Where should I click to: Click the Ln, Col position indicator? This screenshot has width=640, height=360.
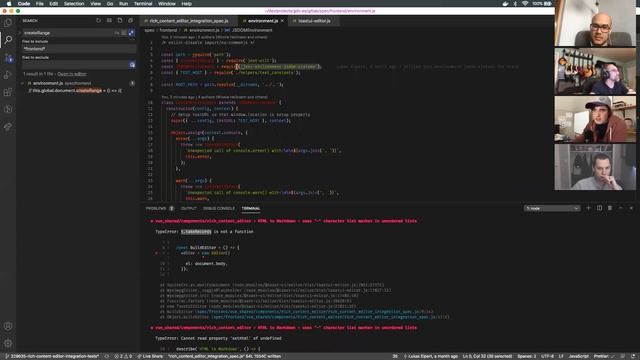[487, 356]
